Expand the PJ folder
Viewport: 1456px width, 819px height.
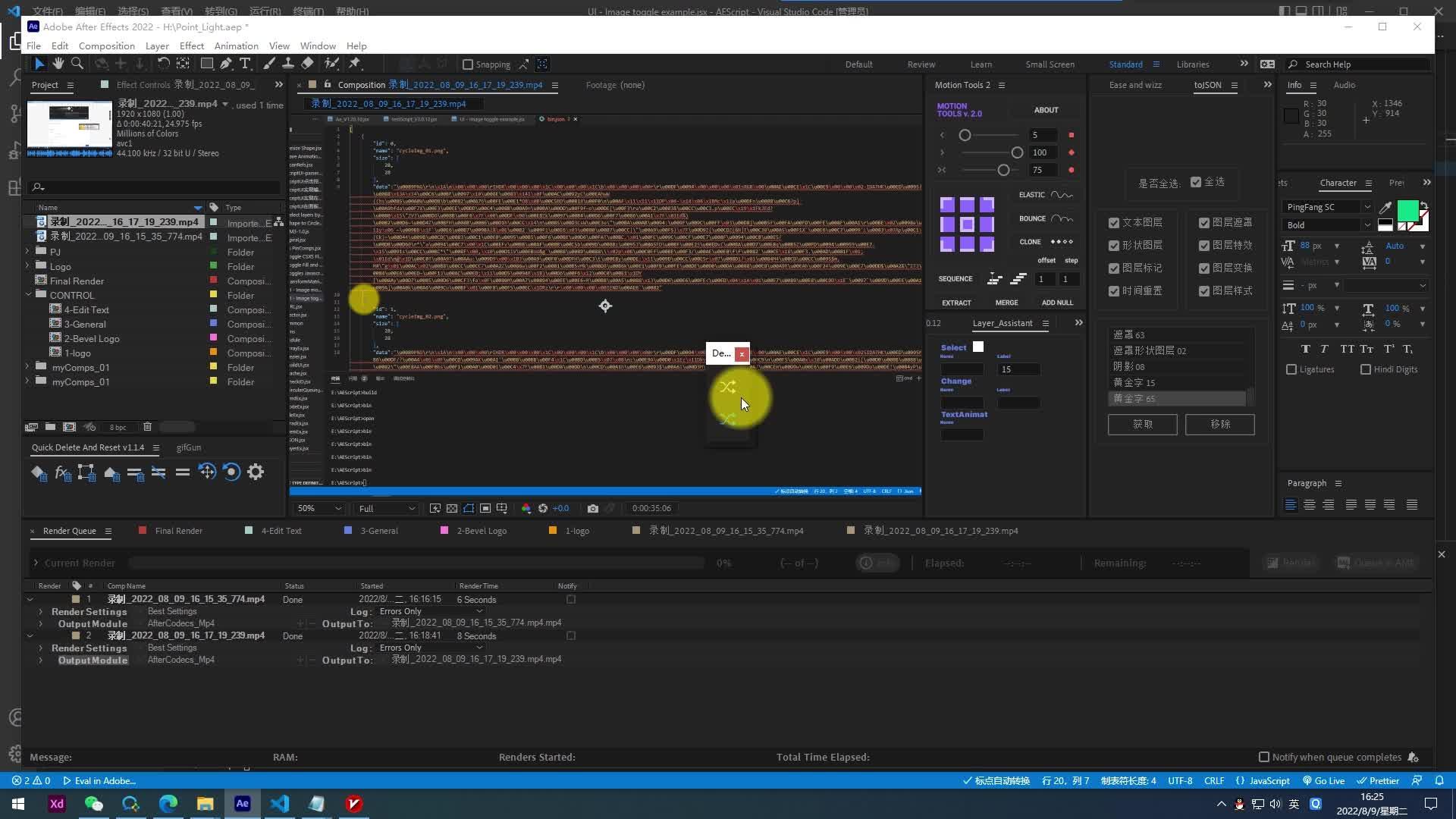point(28,251)
